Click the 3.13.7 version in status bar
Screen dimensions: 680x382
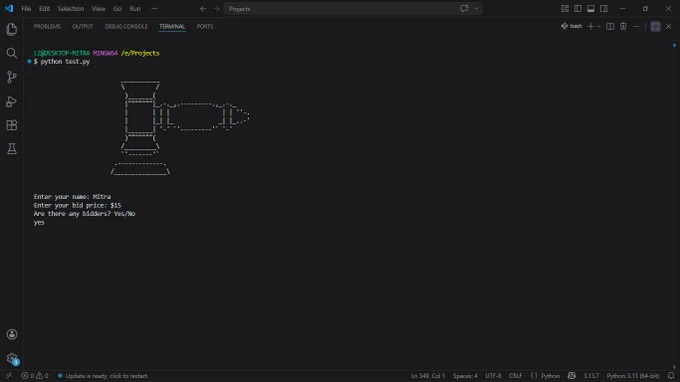tap(591, 376)
